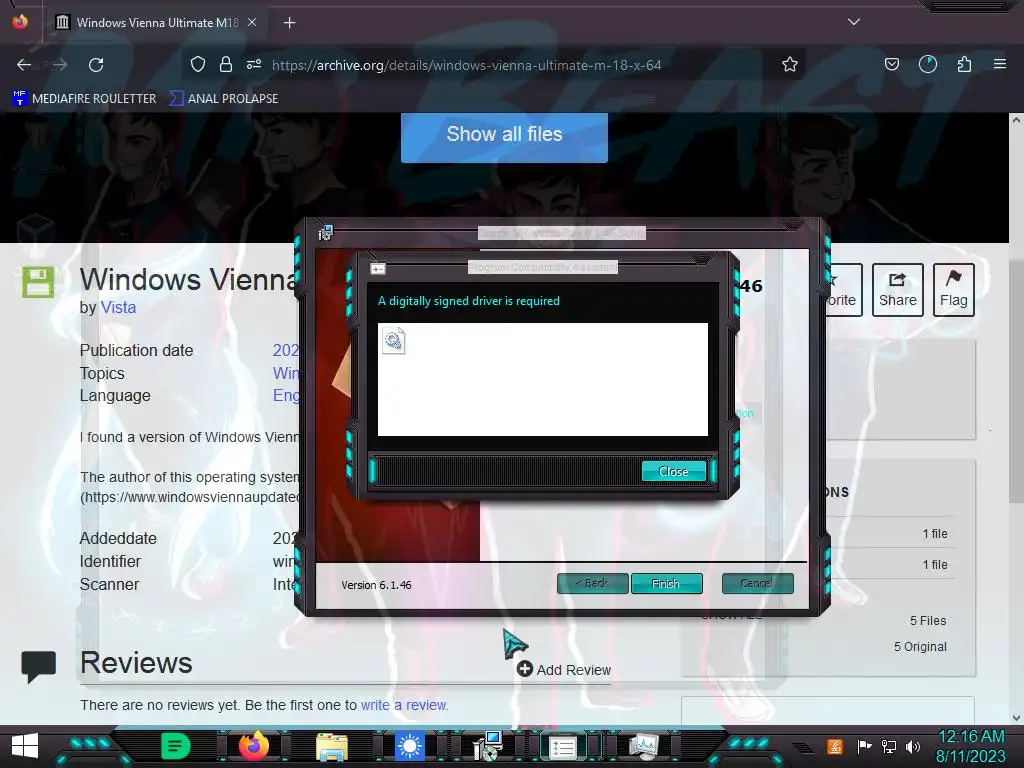The width and height of the screenshot is (1024, 768).
Task: Click the page vertical scrollbar thumb
Action: click(x=1016, y=379)
